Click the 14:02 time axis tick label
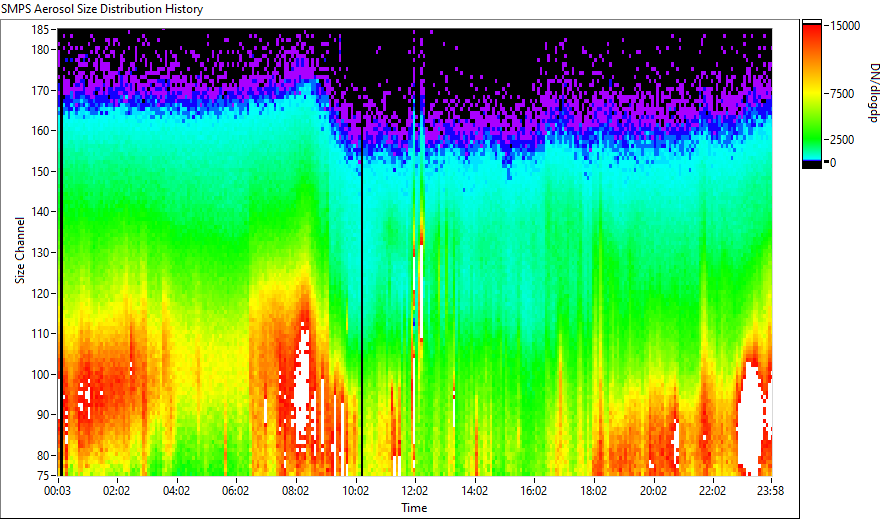Image resolution: width=884 pixels, height=519 pixels. [x=474, y=491]
